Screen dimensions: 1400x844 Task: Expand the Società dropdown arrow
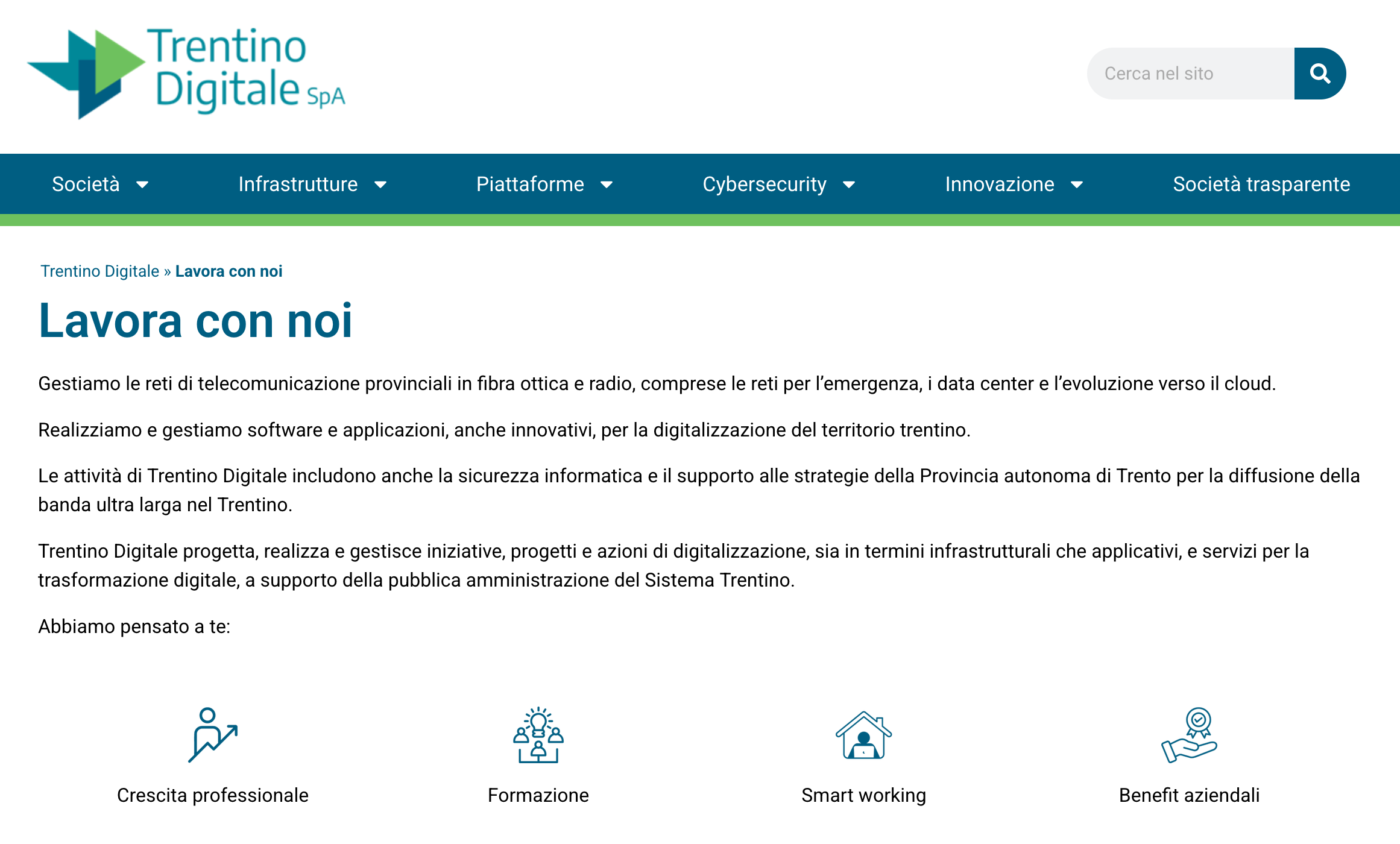(142, 184)
